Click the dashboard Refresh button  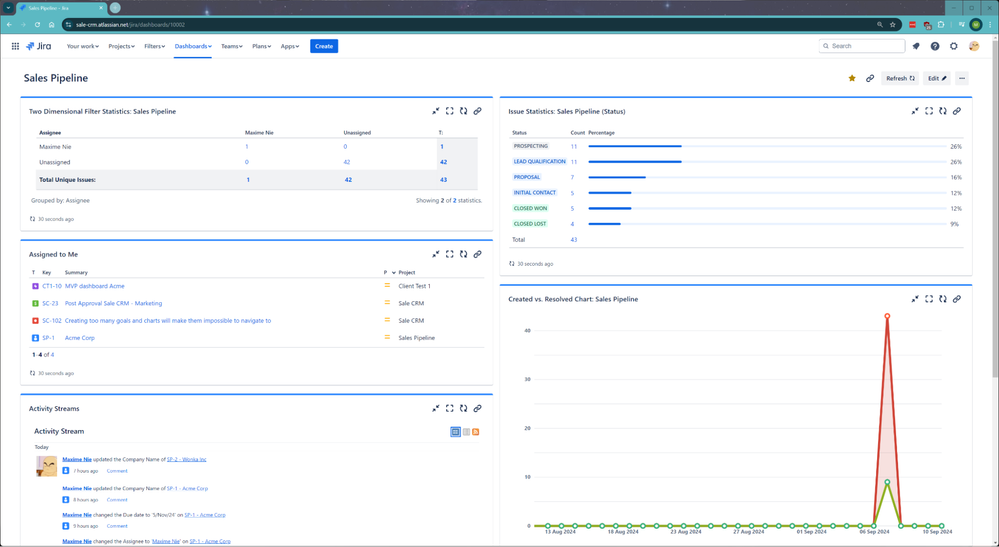pos(900,78)
